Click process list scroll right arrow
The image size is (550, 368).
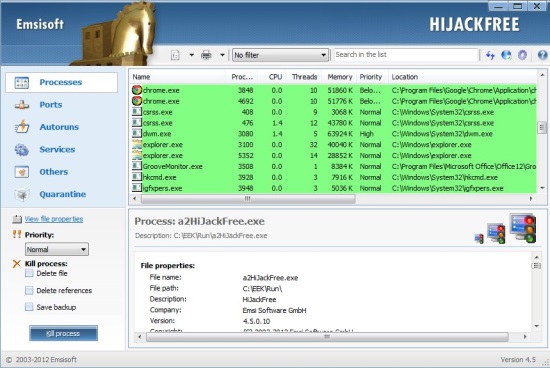pos(531,199)
